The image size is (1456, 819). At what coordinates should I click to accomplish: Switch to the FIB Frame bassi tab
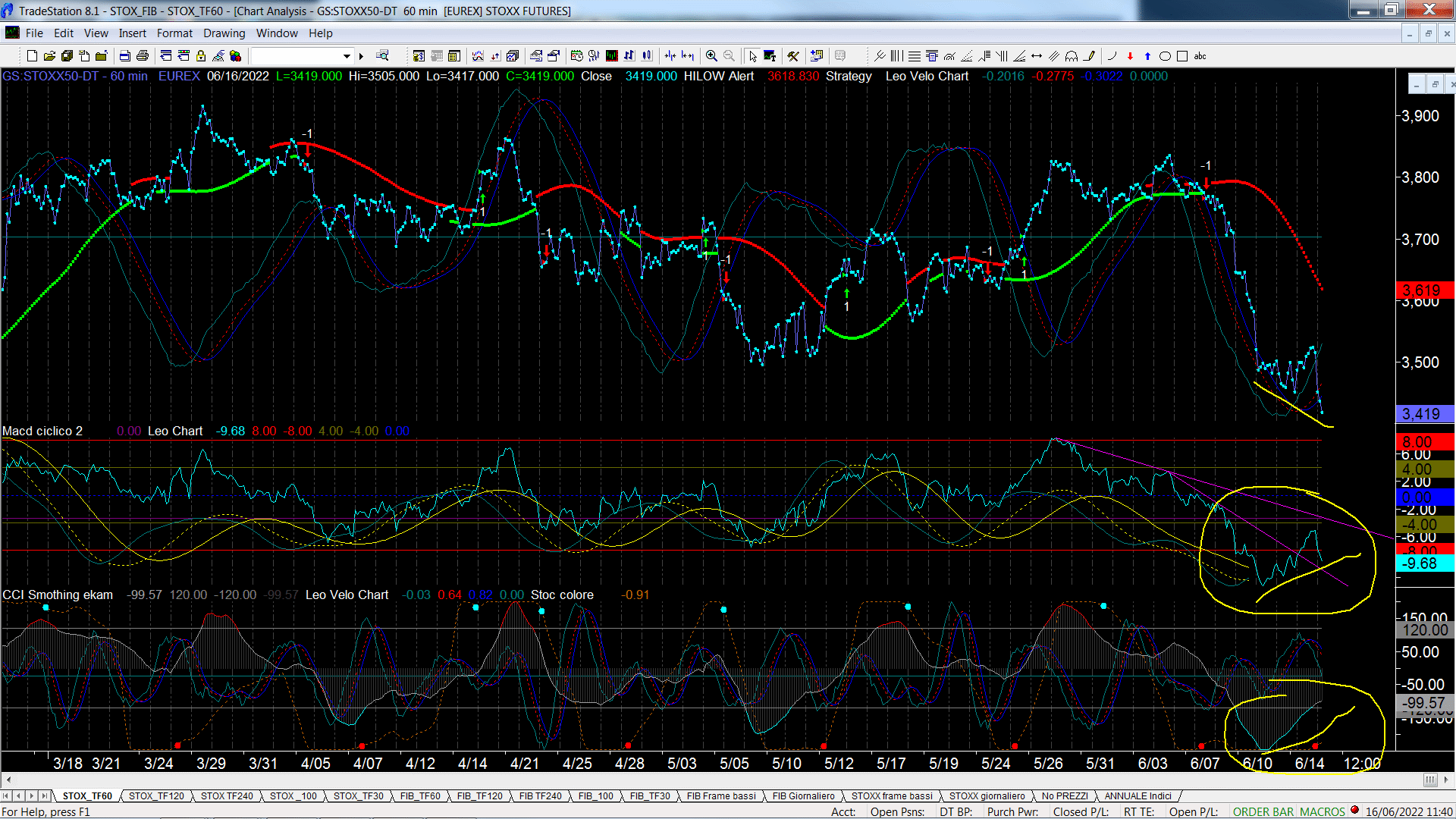(721, 796)
